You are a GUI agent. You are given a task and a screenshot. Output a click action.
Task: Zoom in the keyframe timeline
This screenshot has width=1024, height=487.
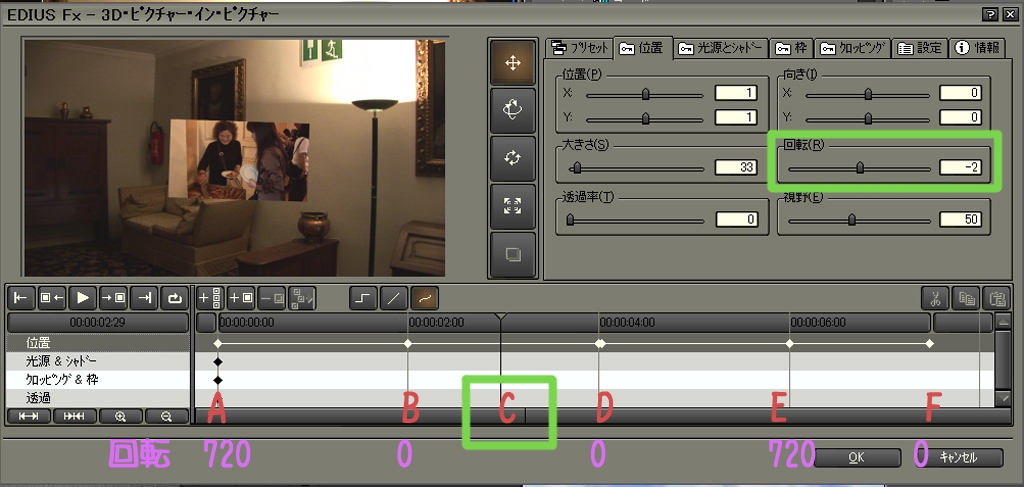pyautogui.click(x=121, y=416)
